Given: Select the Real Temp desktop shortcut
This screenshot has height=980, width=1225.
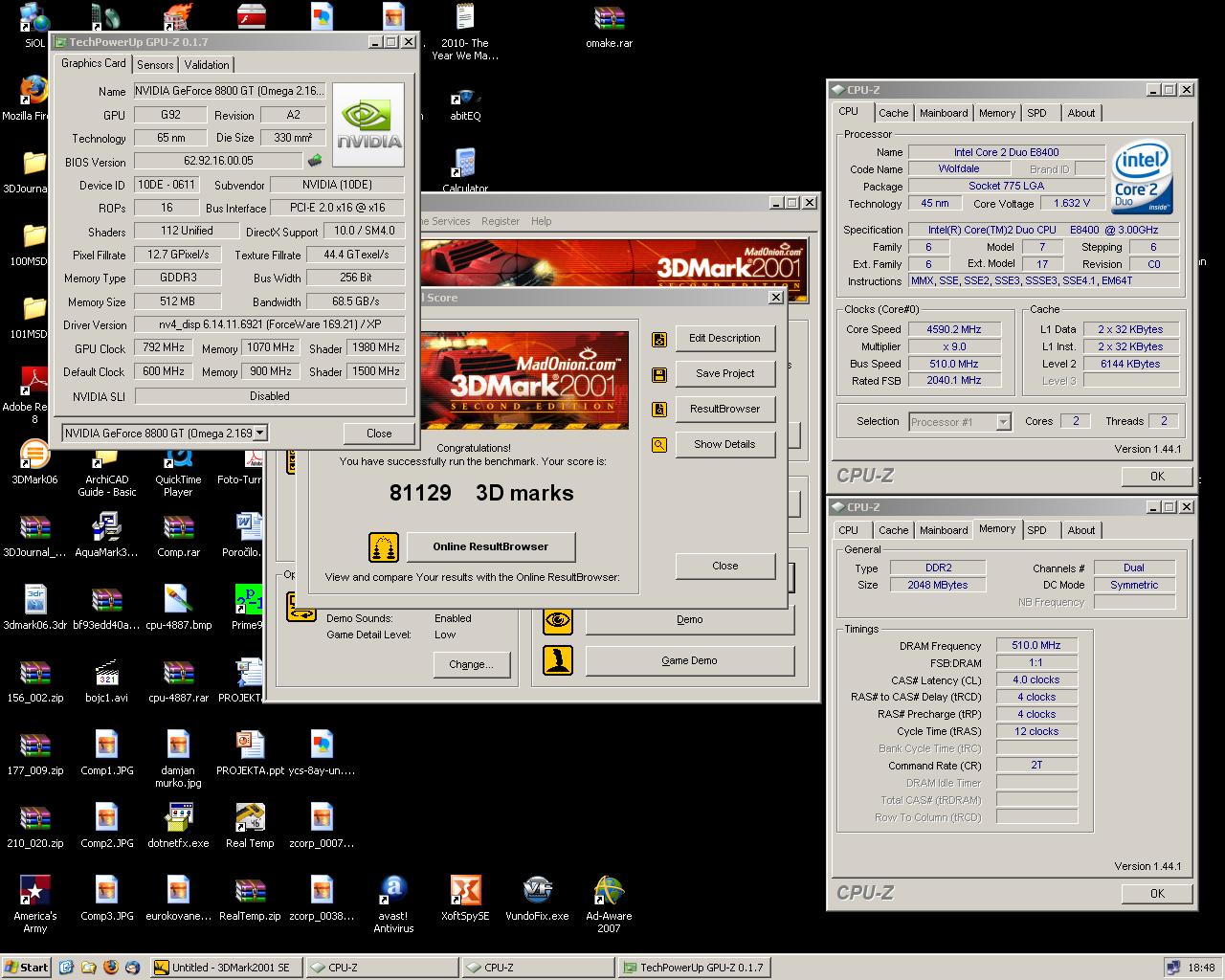Looking at the screenshot, I should (250, 827).
